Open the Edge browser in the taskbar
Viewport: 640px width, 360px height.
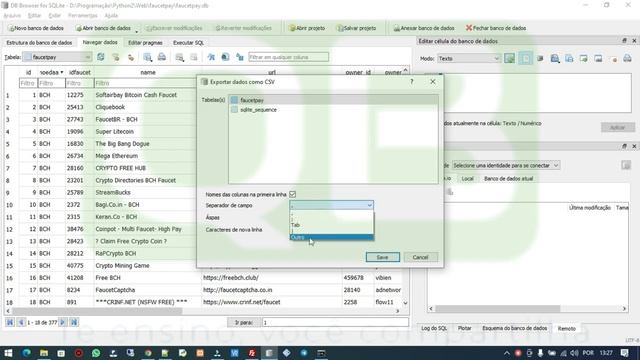[27, 353]
